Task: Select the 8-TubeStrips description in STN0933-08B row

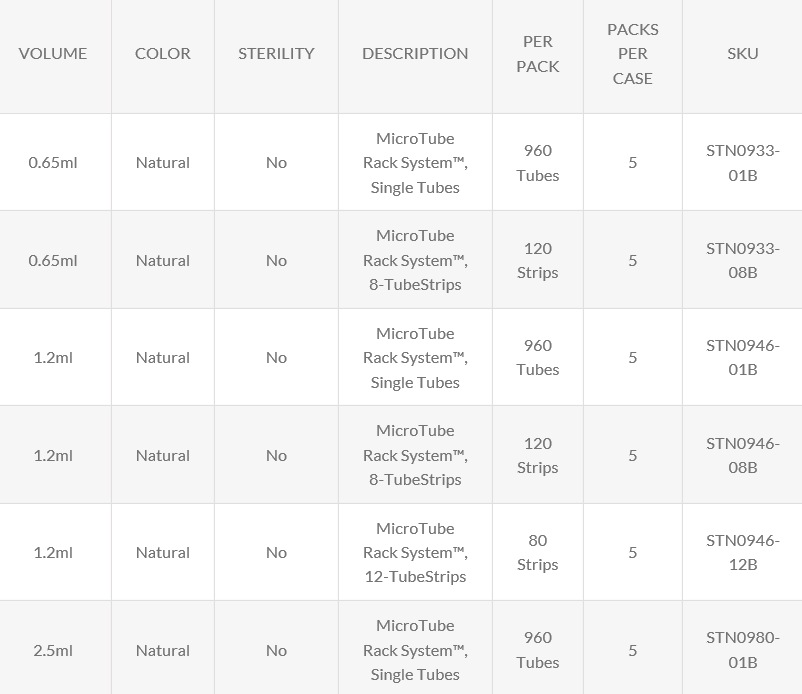Action: click(415, 260)
